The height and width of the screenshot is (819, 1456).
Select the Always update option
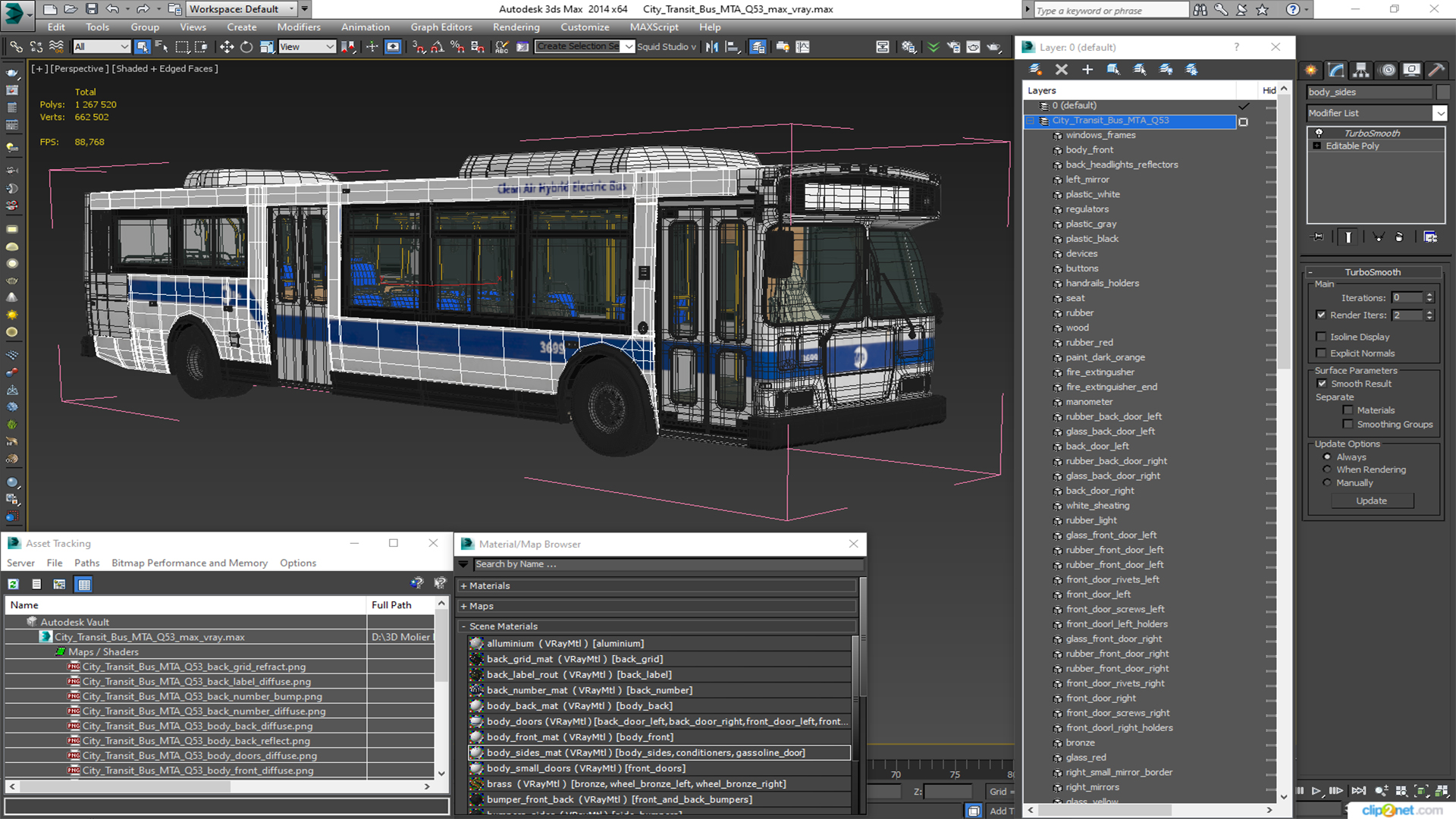1327,457
